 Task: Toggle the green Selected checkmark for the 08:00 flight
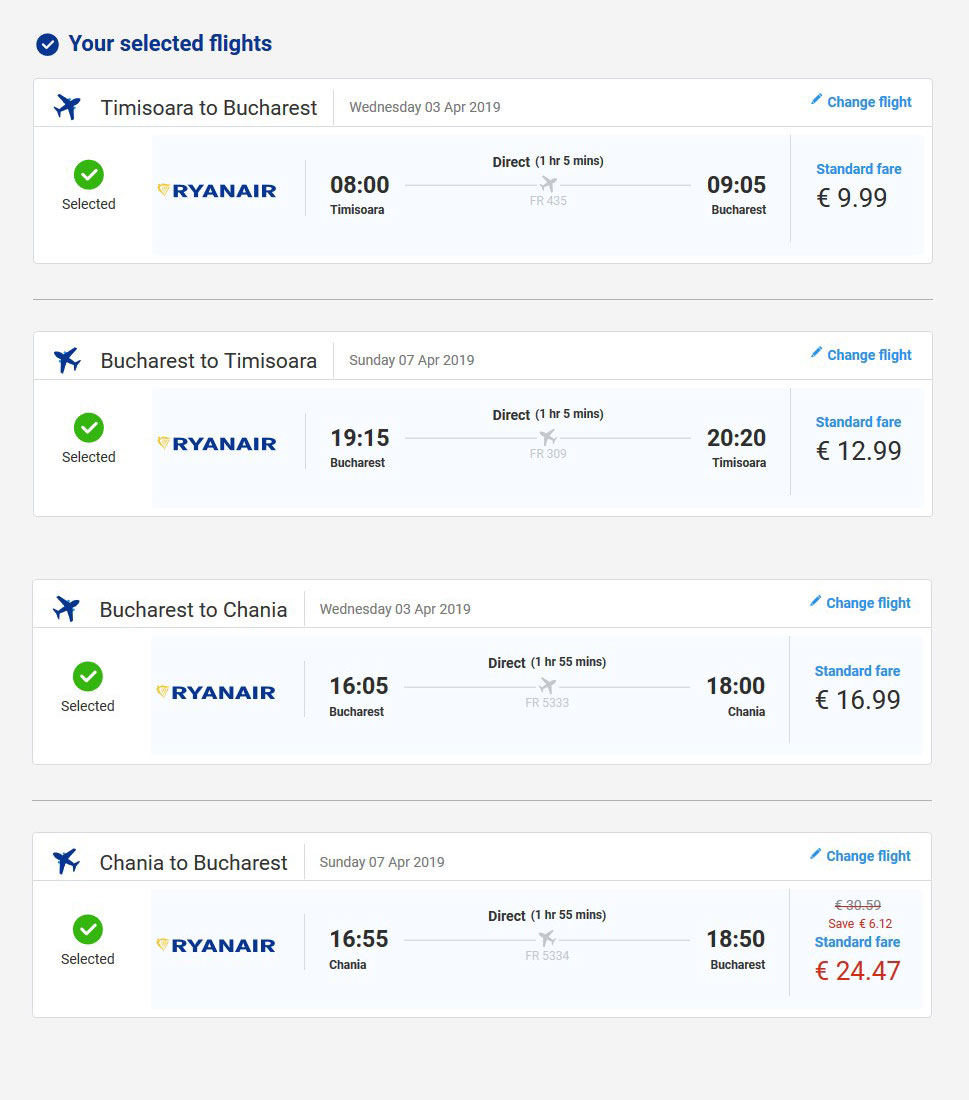pos(89,175)
